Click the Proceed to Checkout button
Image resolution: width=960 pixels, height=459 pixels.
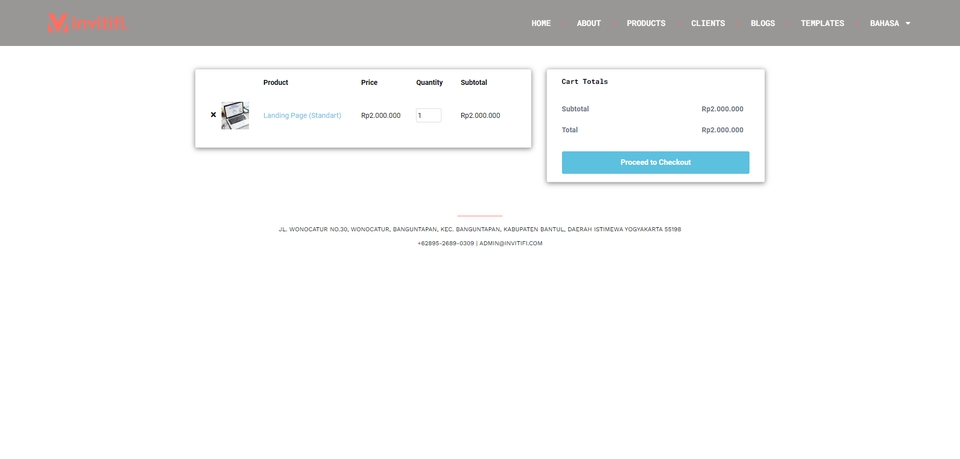[x=655, y=162]
